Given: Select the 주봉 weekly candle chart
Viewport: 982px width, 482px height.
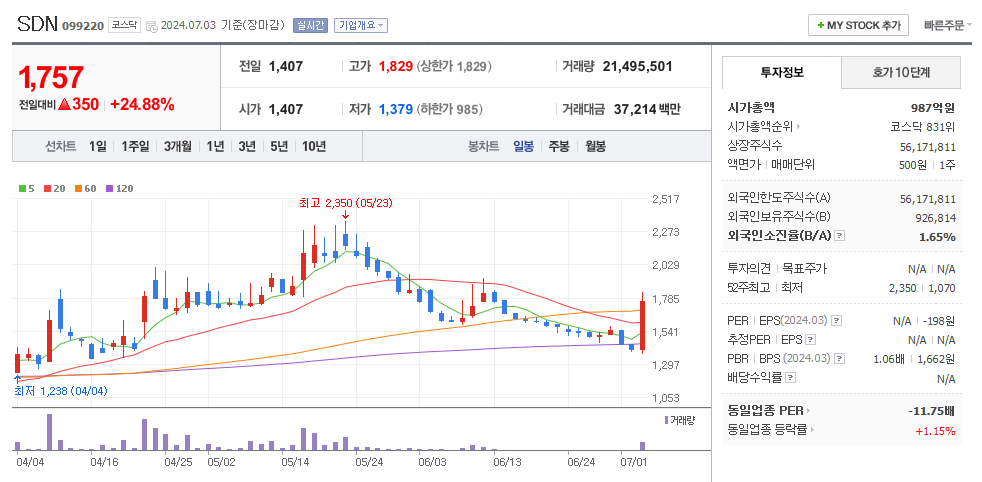Looking at the screenshot, I should pyautogui.click(x=559, y=146).
